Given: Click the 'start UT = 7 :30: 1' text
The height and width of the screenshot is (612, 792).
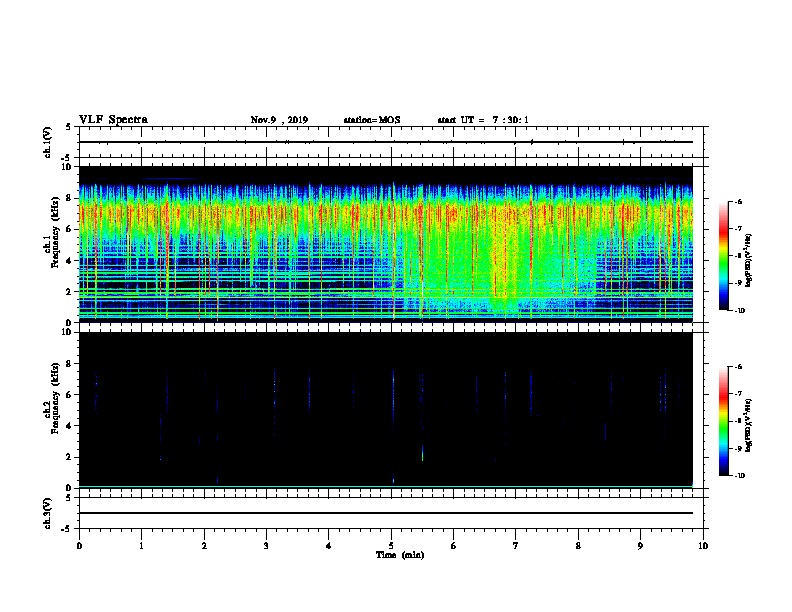Looking at the screenshot, I should click(x=483, y=120).
